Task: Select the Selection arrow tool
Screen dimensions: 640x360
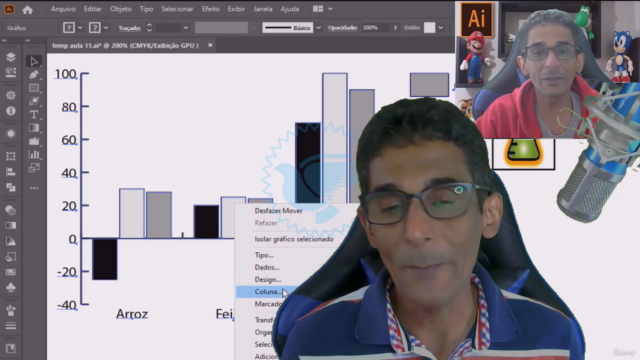Action: (x=34, y=61)
